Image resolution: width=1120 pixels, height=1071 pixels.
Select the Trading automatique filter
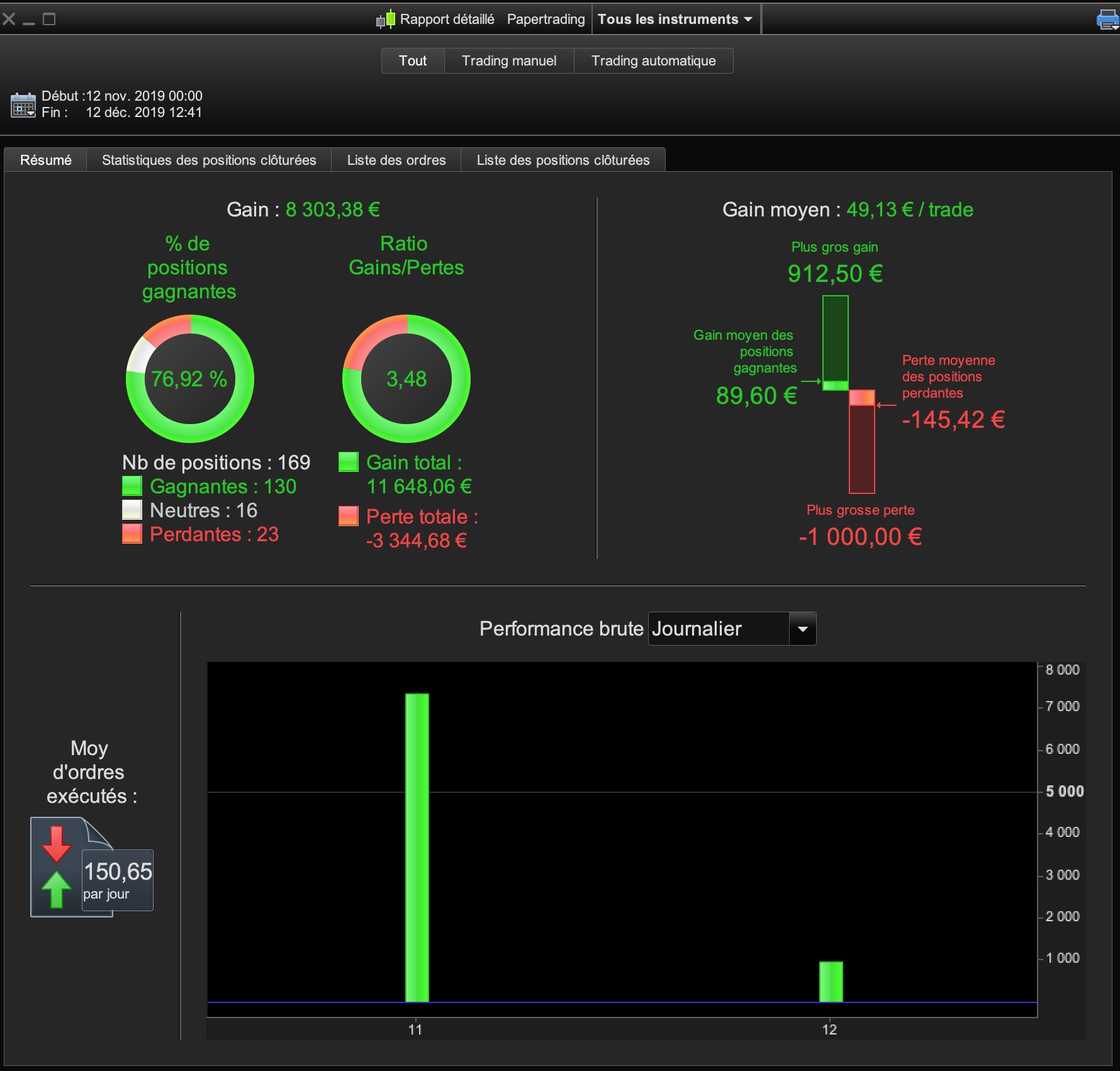[653, 61]
